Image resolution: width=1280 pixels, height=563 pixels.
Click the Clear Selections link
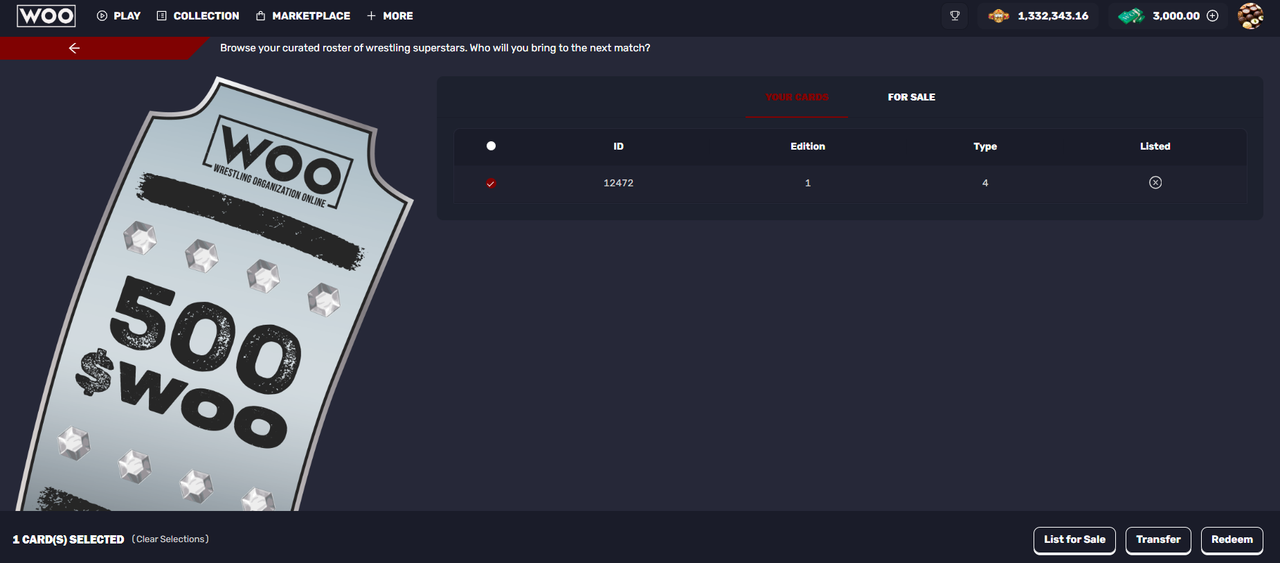point(170,539)
